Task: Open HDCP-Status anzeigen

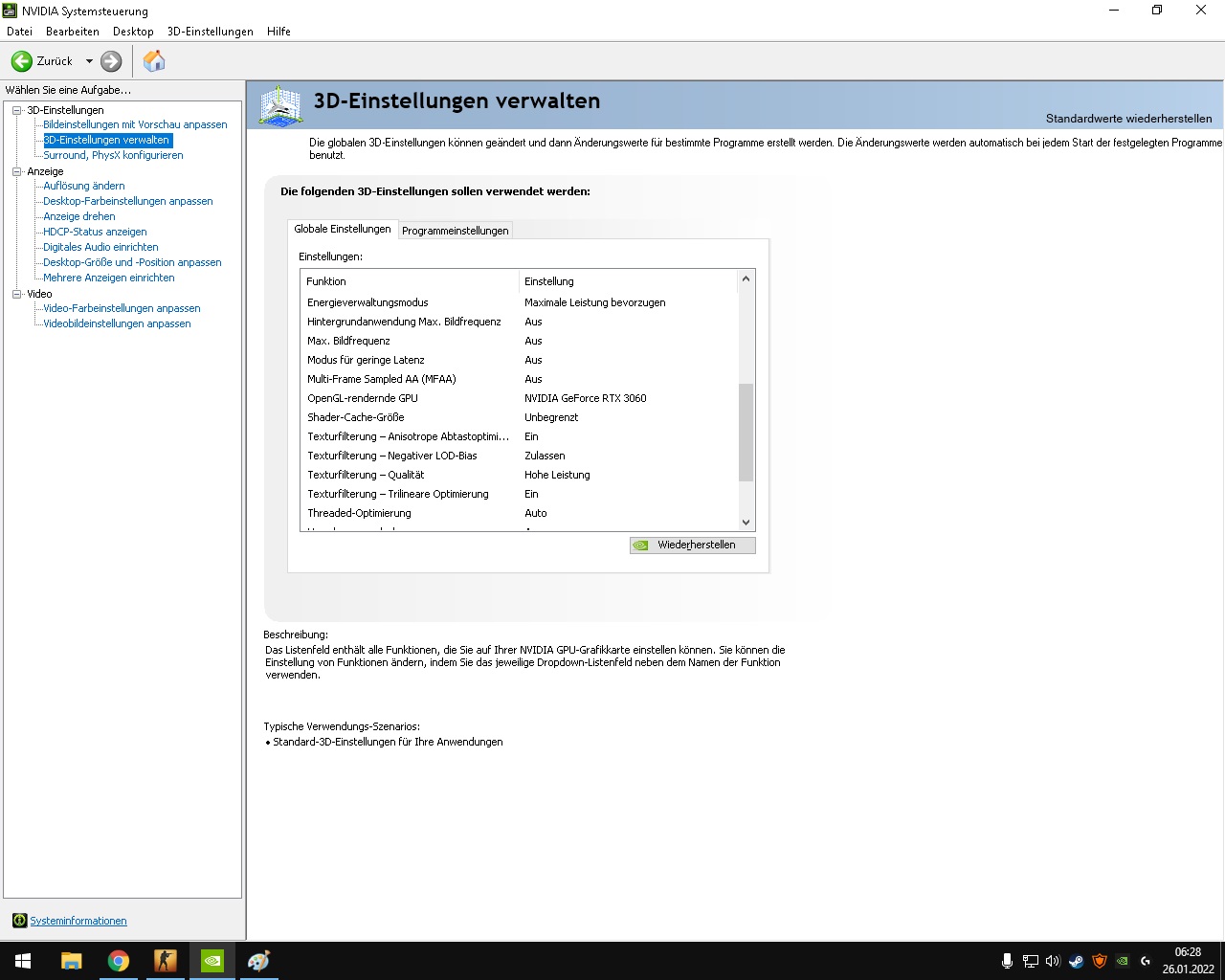Action: [95, 232]
